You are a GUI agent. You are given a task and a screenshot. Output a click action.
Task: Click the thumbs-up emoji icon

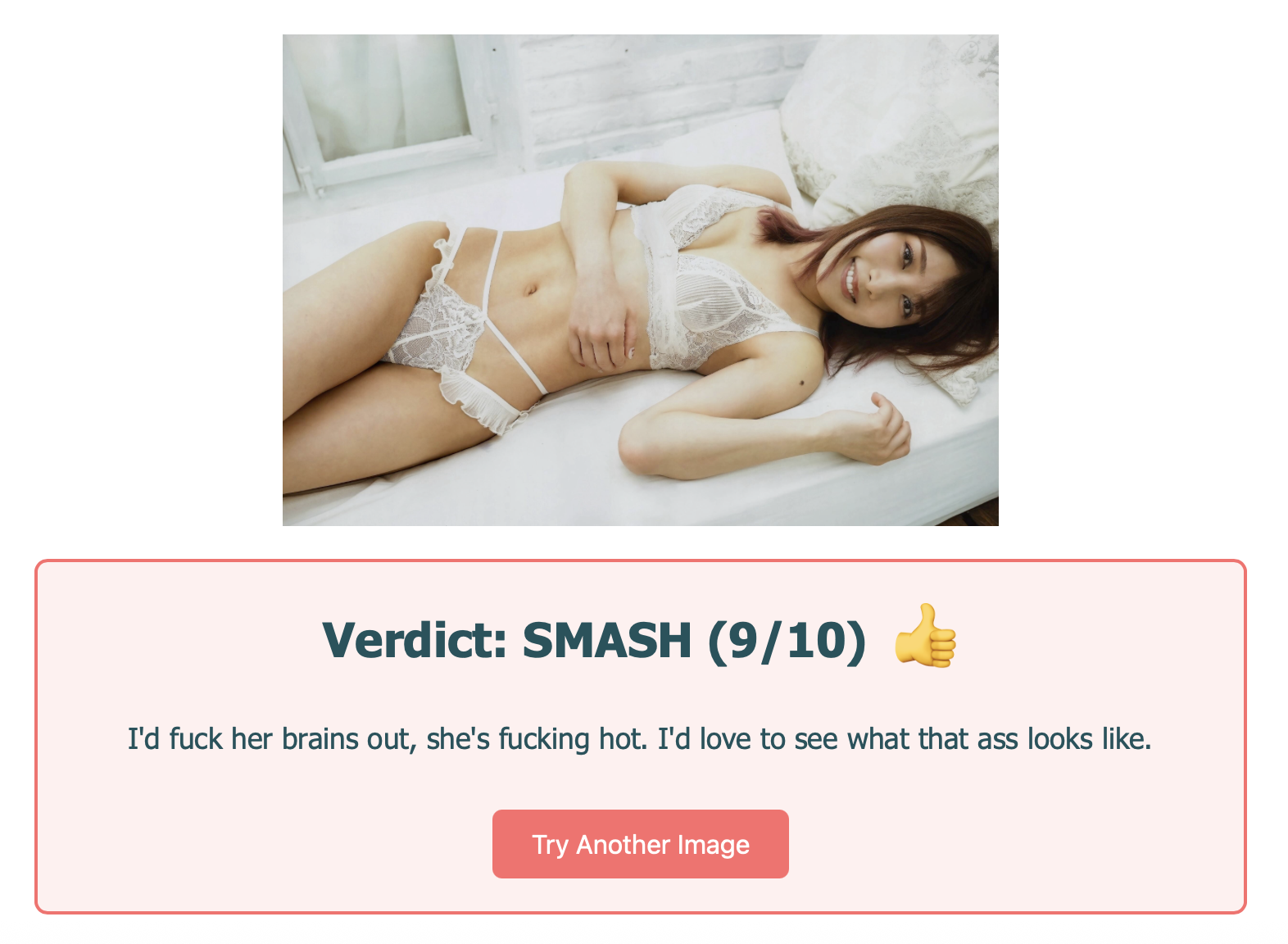point(925,637)
